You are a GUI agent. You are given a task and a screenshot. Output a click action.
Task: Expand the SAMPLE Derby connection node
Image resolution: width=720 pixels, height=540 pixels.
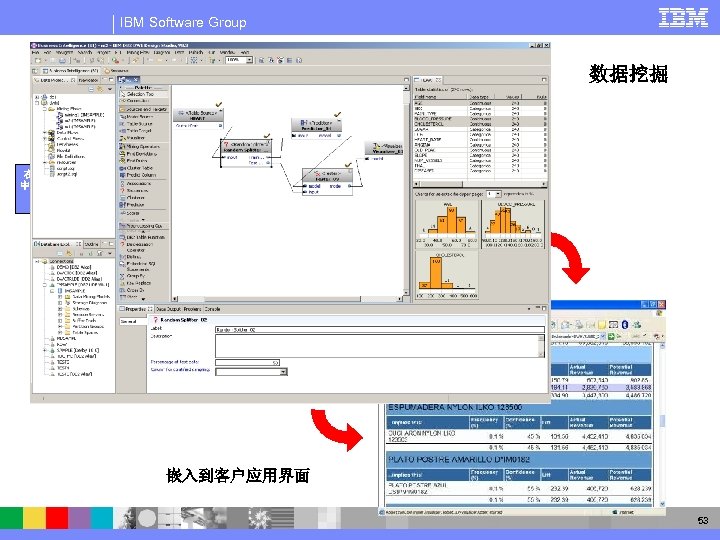(x=45, y=350)
